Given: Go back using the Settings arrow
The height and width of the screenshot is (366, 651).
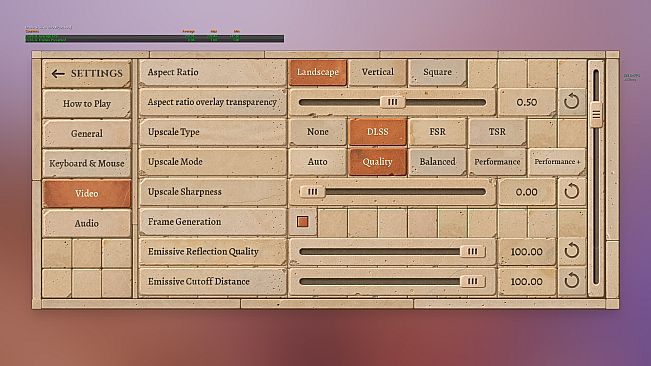Looking at the screenshot, I should coord(58,74).
